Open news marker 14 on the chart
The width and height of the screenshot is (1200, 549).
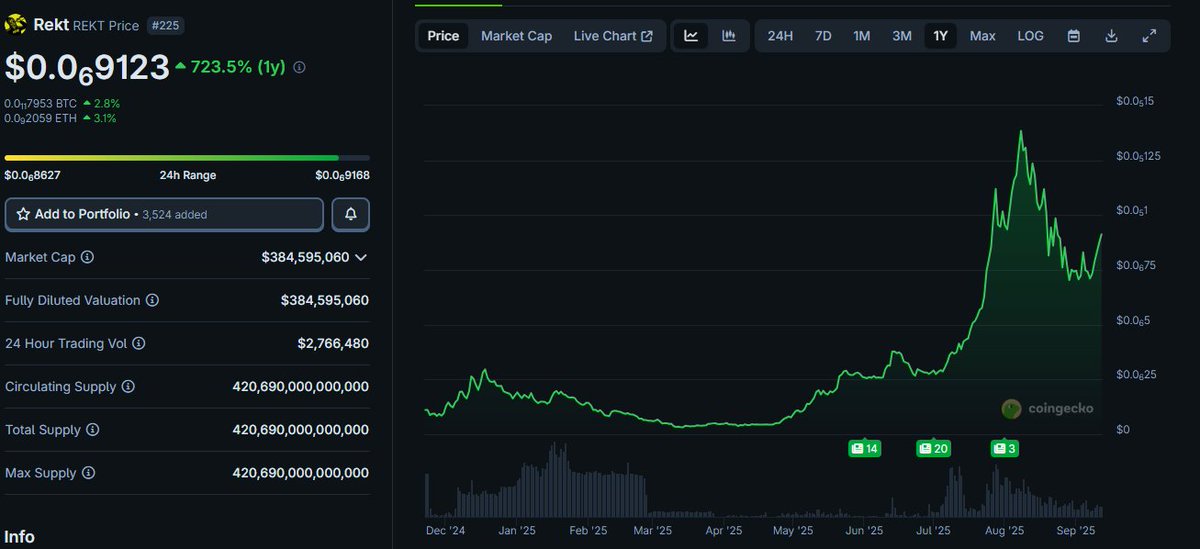tap(865, 448)
